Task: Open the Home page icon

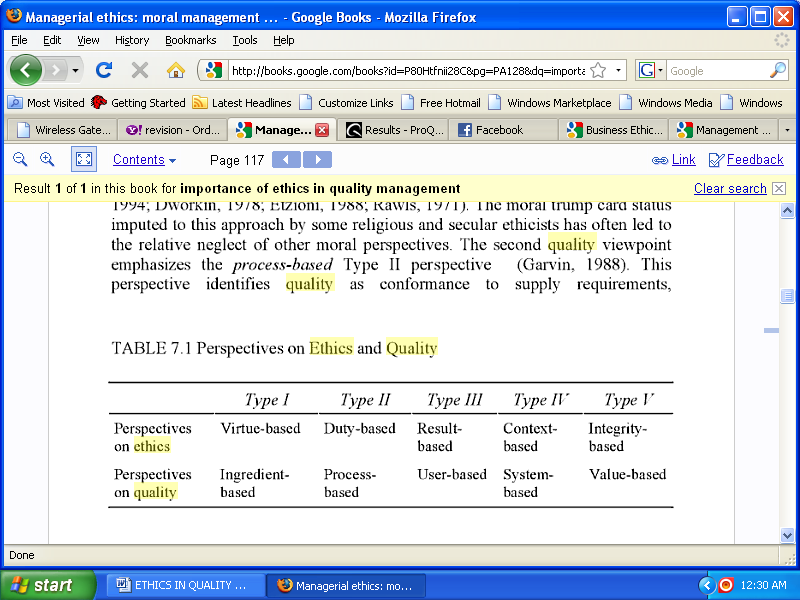Action: pyautogui.click(x=176, y=70)
